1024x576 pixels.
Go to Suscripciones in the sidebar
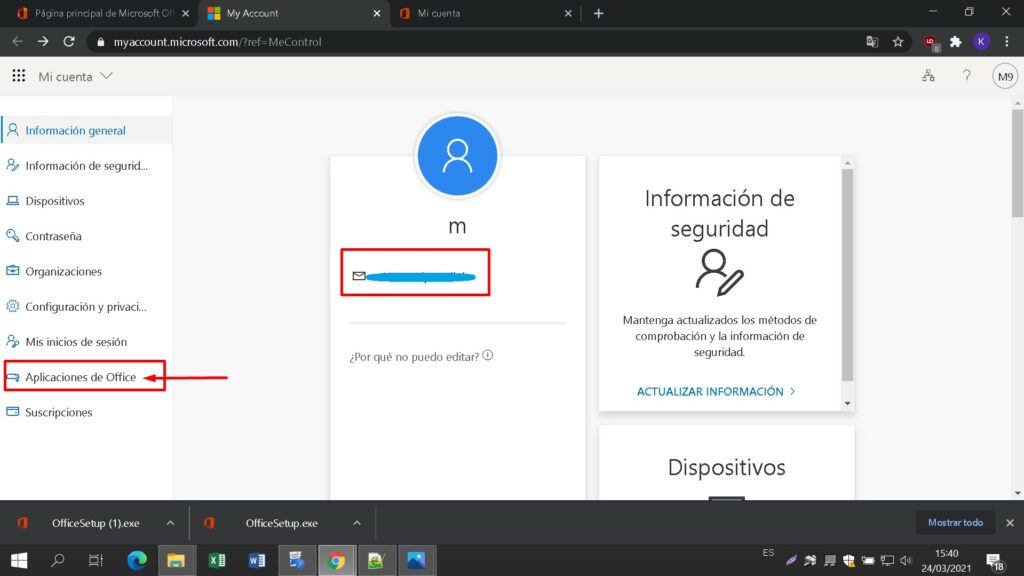tap(58, 412)
